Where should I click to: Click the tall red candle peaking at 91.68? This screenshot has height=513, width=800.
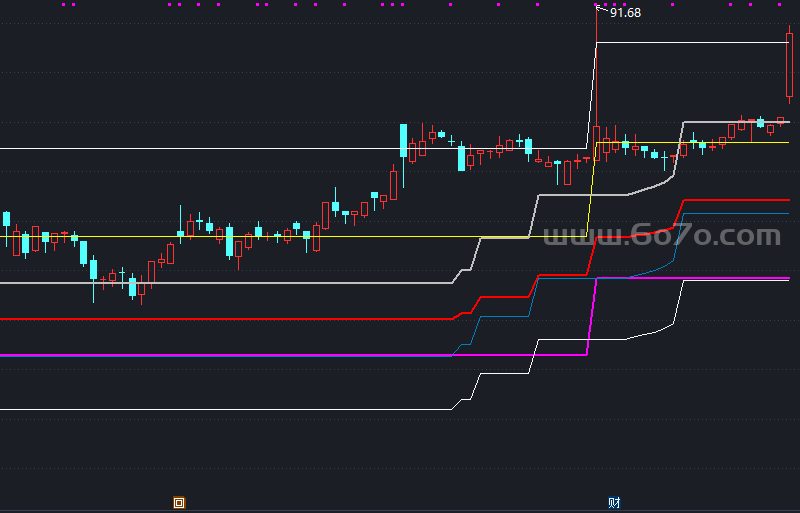(x=596, y=84)
